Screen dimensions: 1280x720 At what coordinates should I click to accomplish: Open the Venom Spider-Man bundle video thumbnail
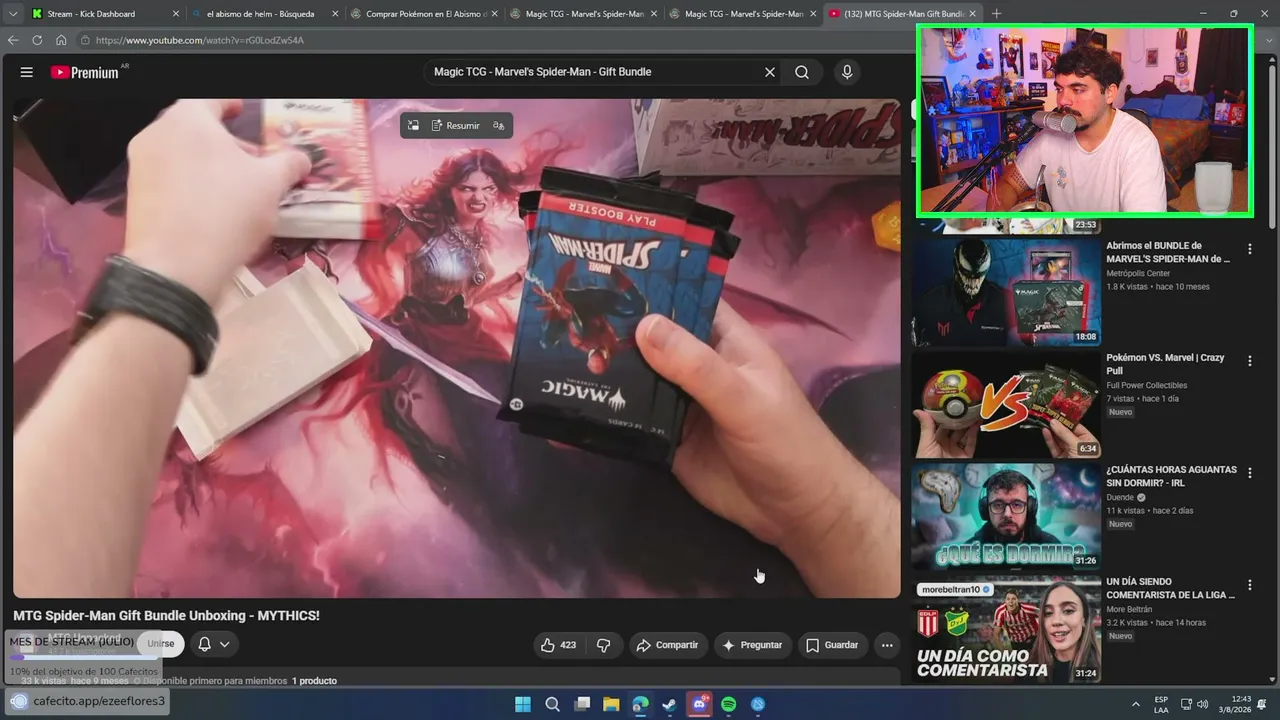(x=1006, y=292)
